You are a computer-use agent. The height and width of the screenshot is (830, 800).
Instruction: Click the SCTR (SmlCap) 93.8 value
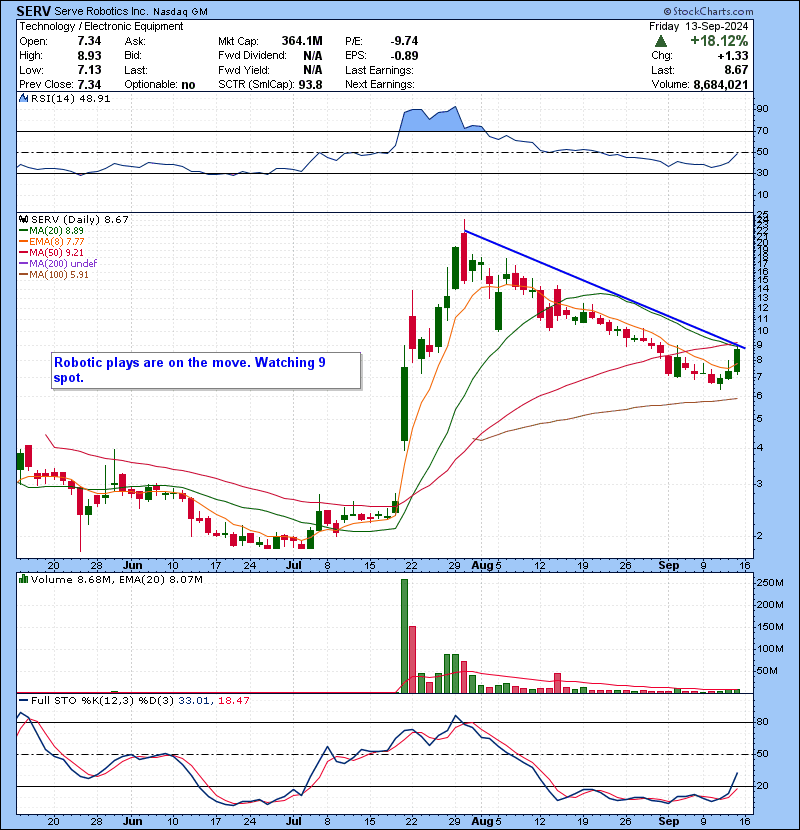pyautogui.click(x=310, y=85)
